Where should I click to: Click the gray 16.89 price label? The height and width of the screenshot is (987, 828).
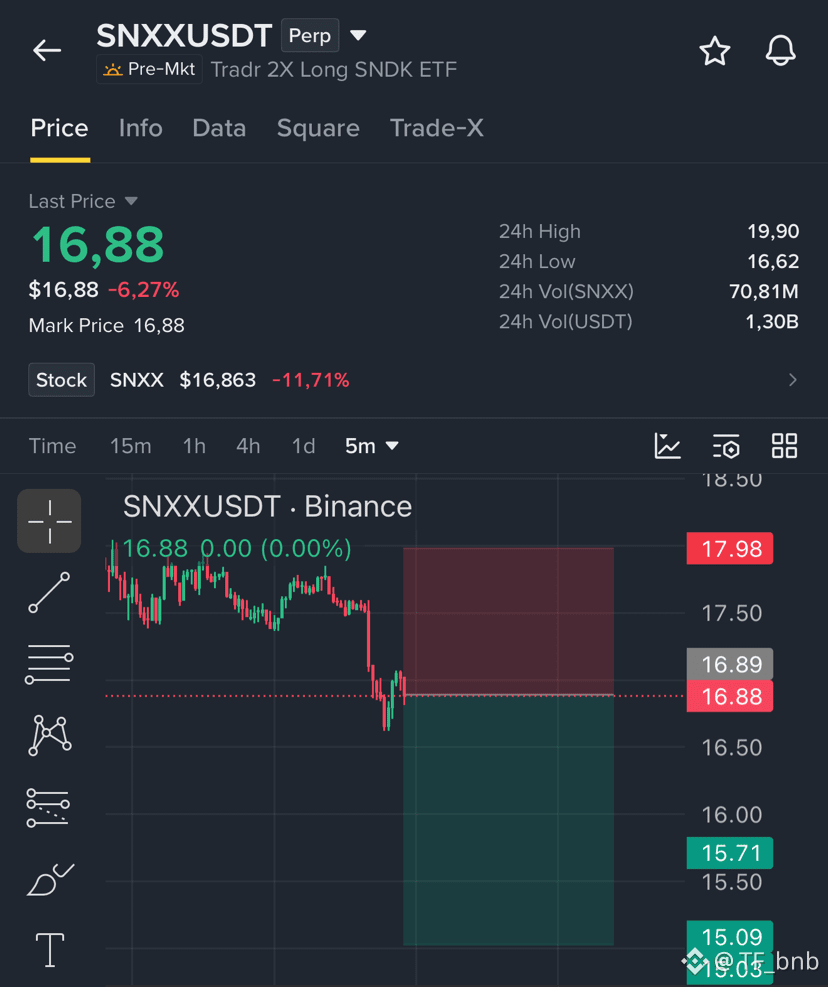[x=730, y=663]
